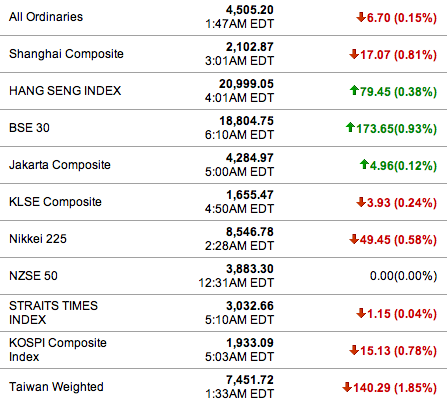Click the NZSE 50 change 0.00(0.00%)
This screenshot has height=415, width=447.
pyautogui.click(x=403, y=276)
